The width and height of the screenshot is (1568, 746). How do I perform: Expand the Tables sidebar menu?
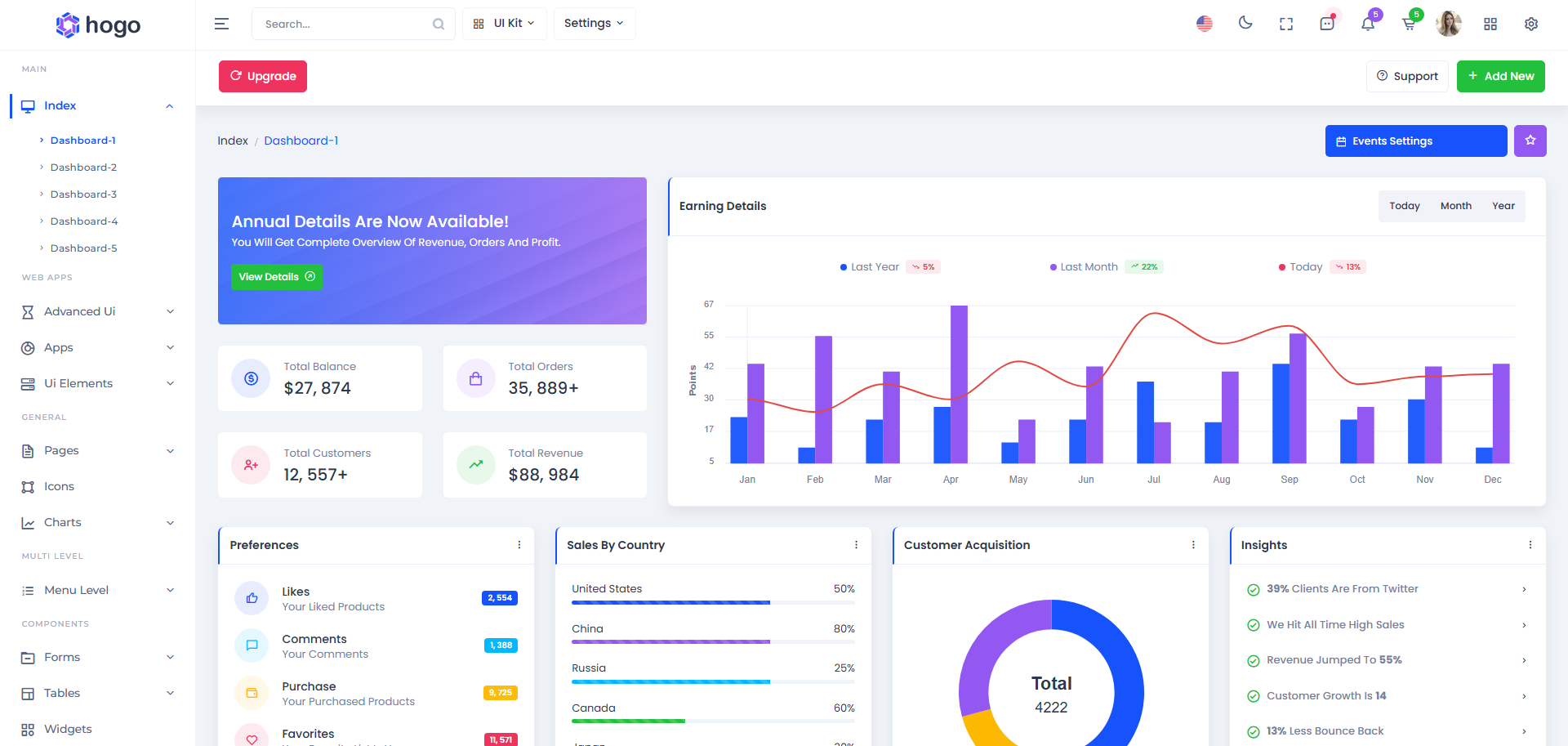(x=98, y=693)
